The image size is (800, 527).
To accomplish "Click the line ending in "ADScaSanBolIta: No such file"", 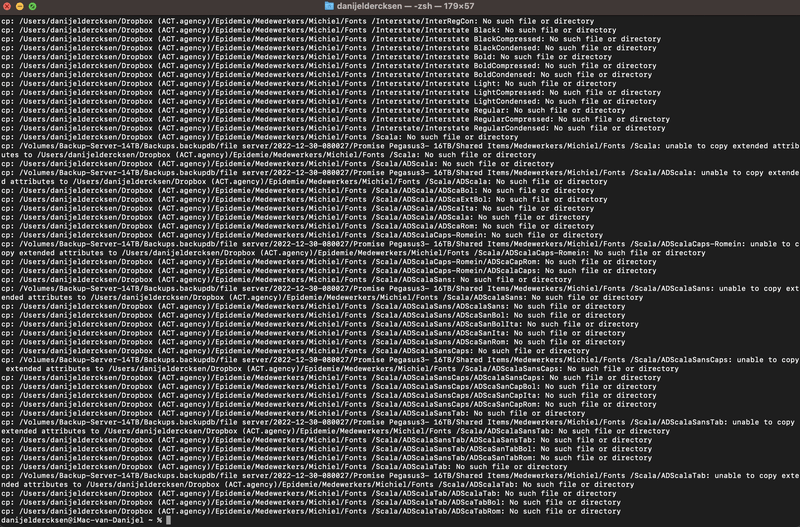I will pos(320,324).
